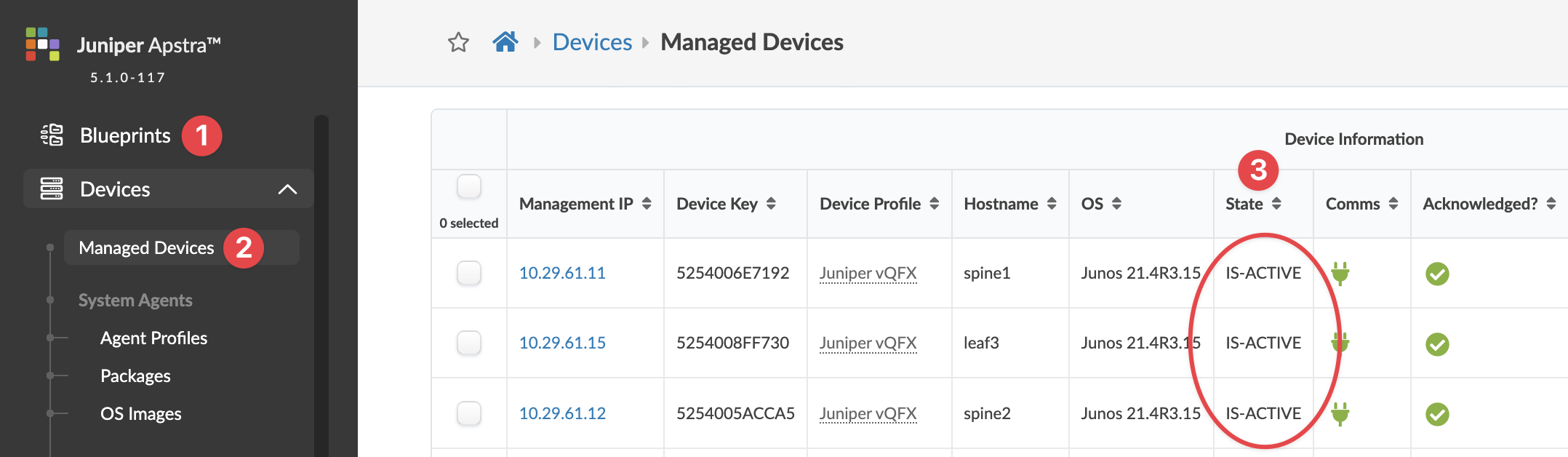Image resolution: width=1568 pixels, height=457 pixels.
Task: Open device link 10.29.61.11
Action: (562, 273)
